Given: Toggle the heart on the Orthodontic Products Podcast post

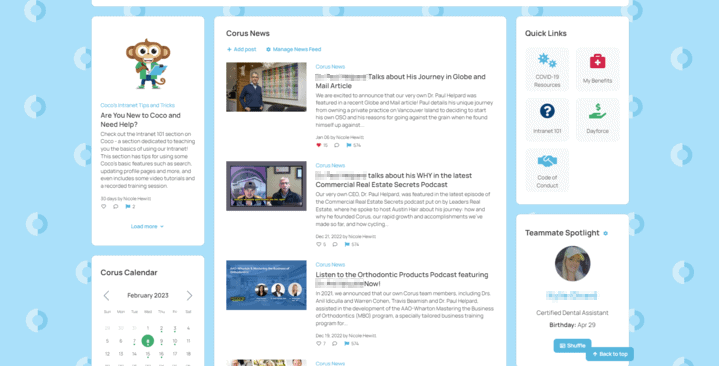Looking at the screenshot, I should pos(319,344).
